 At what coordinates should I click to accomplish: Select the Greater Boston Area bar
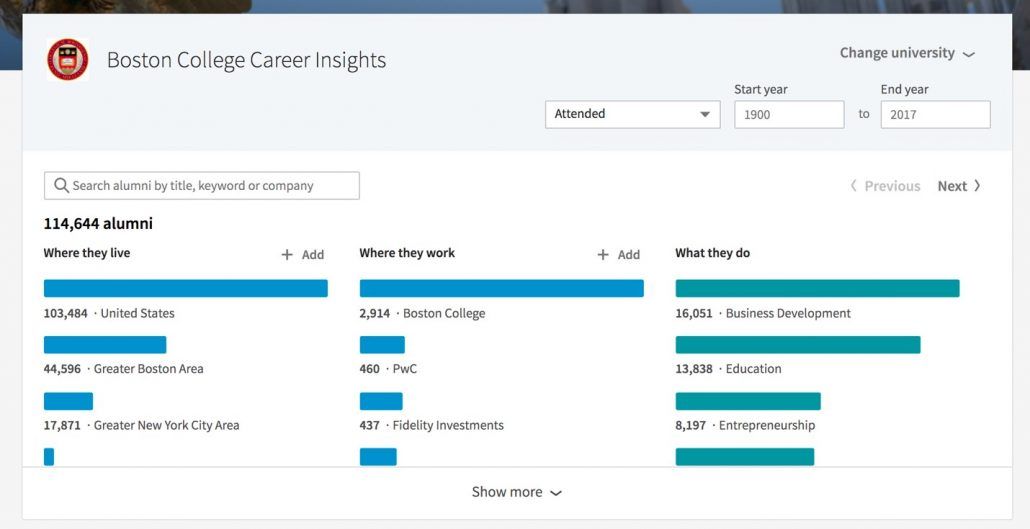tap(105, 345)
